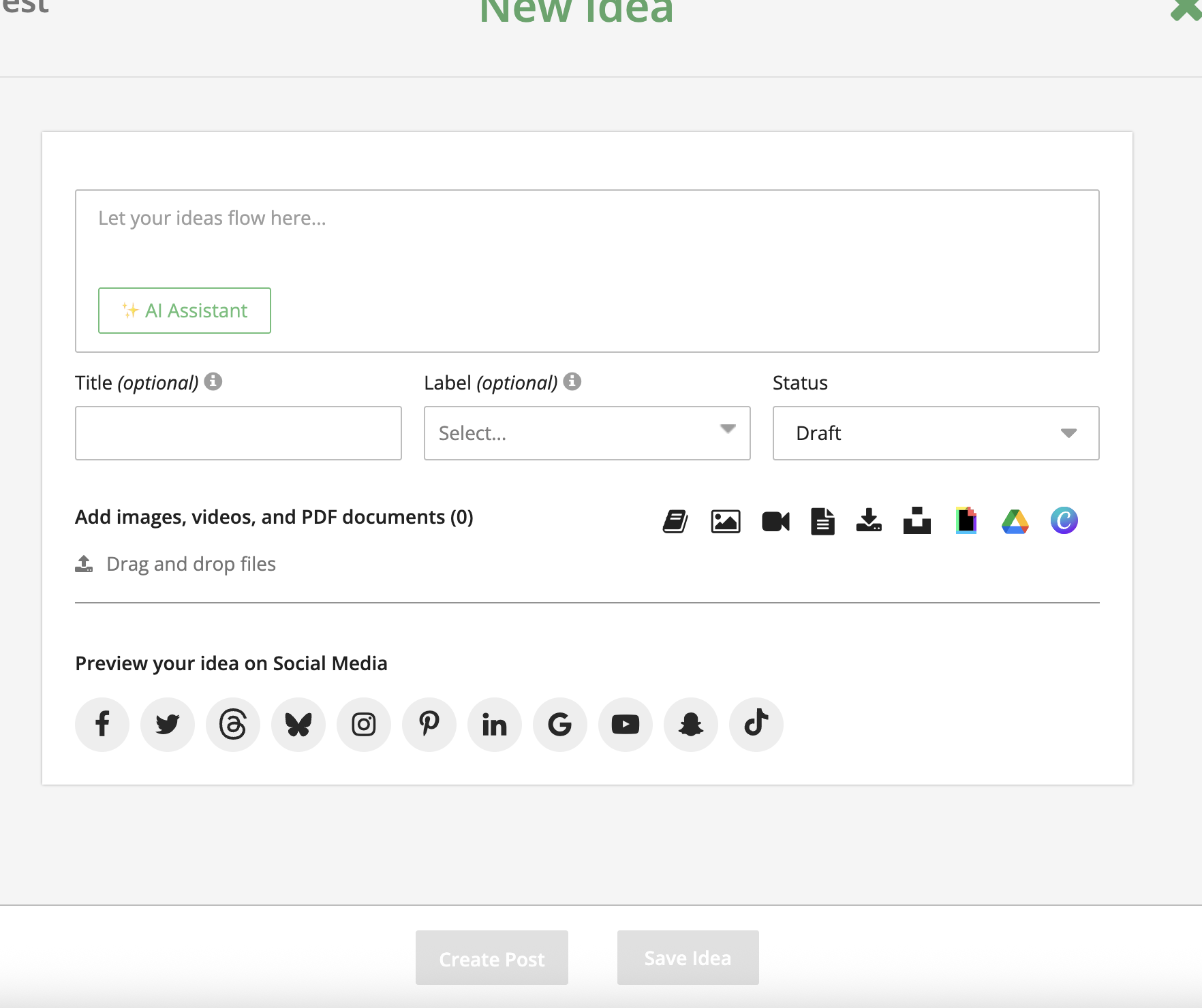Click the AI Assistant button

[x=185, y=311]
